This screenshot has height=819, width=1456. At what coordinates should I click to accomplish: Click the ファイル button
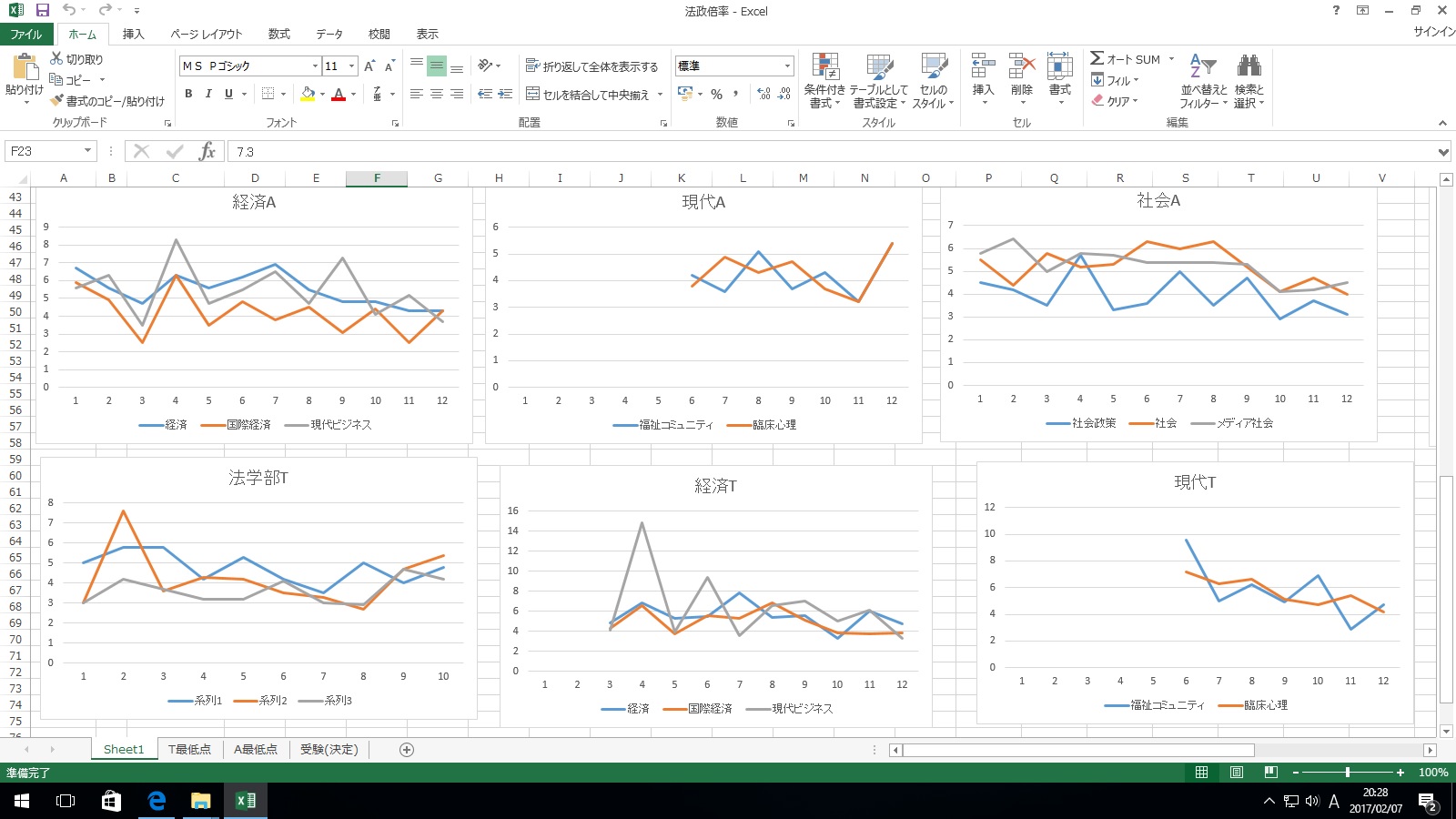[x=26, y=35]
